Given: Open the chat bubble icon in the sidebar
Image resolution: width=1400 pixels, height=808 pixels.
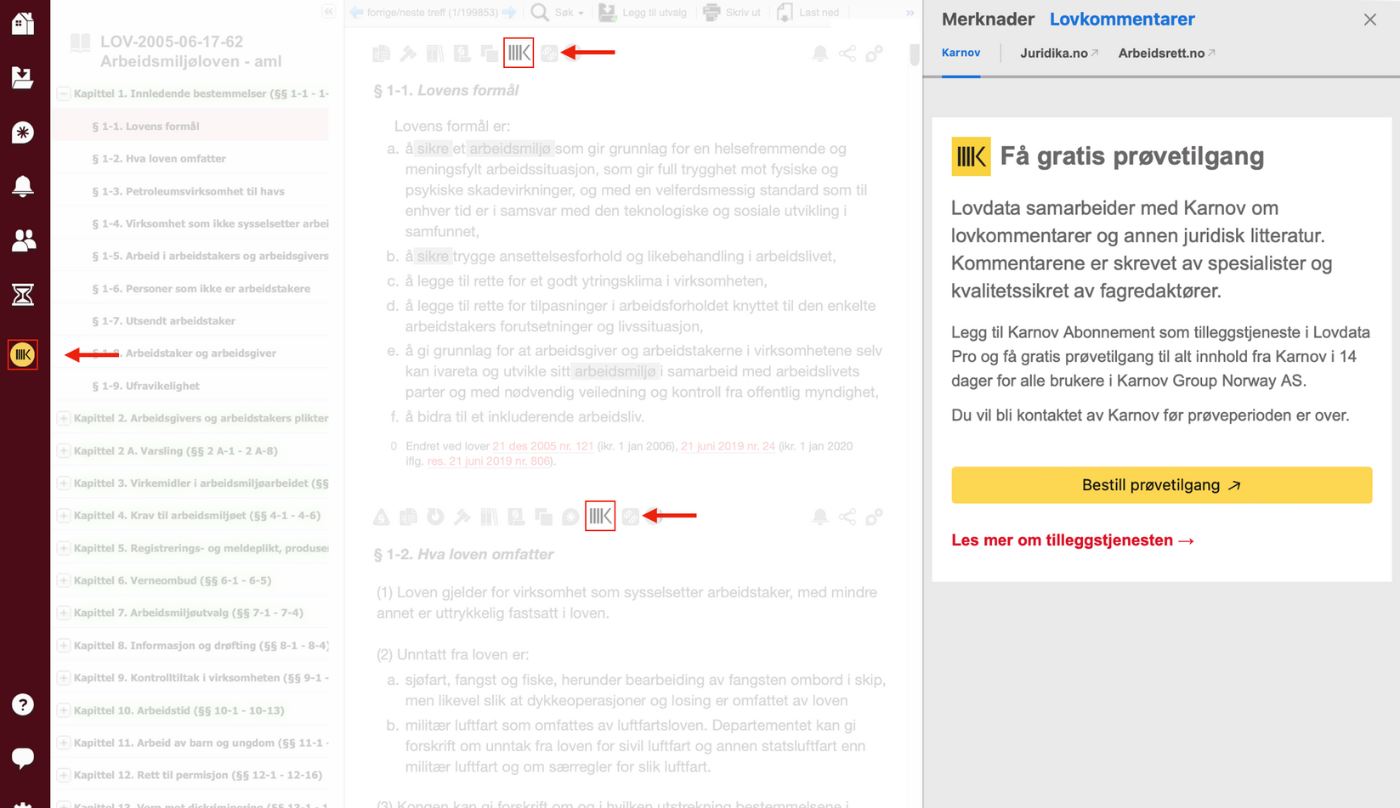Looking at the screenshot, I should tap(23, 758).
